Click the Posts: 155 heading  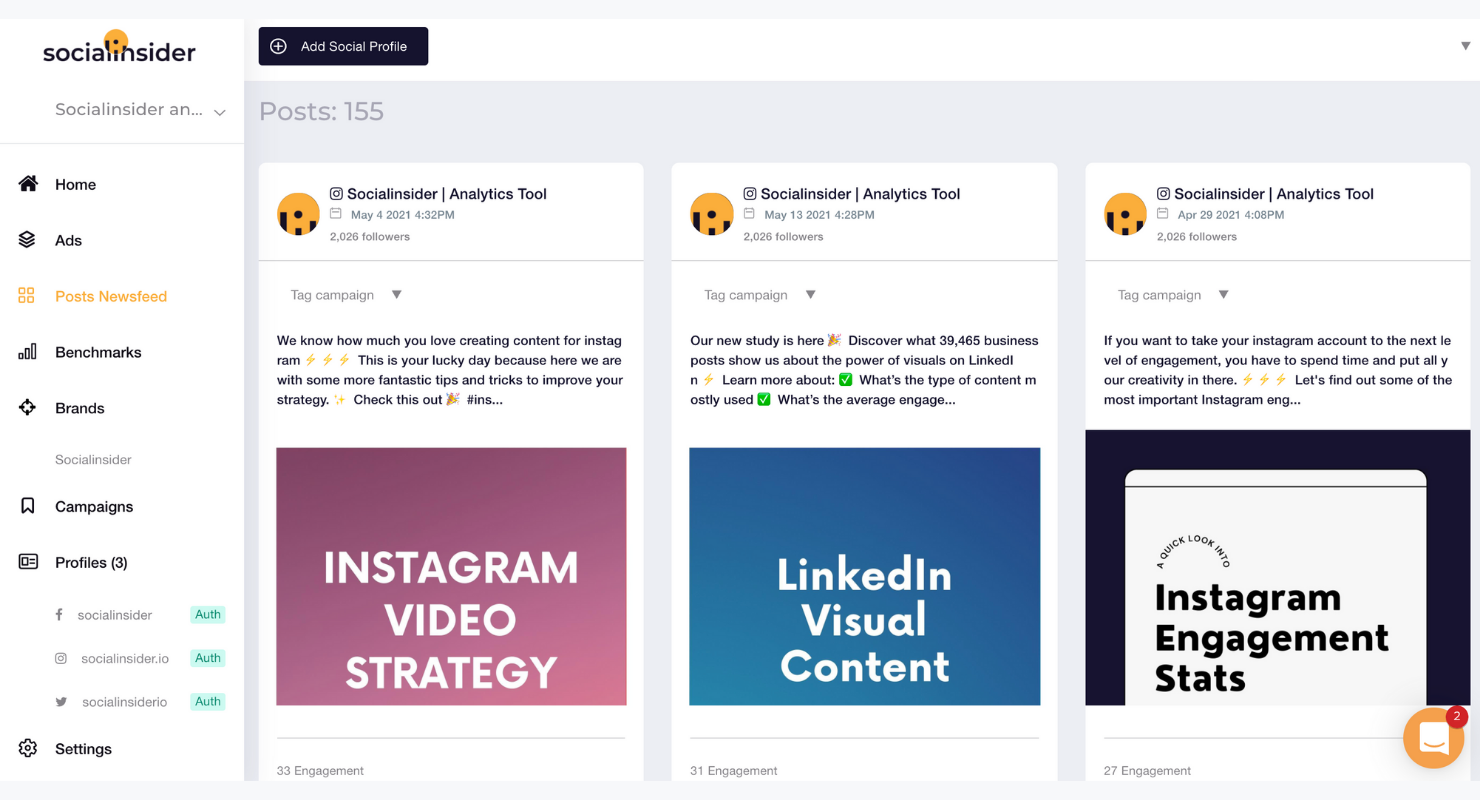321,111
